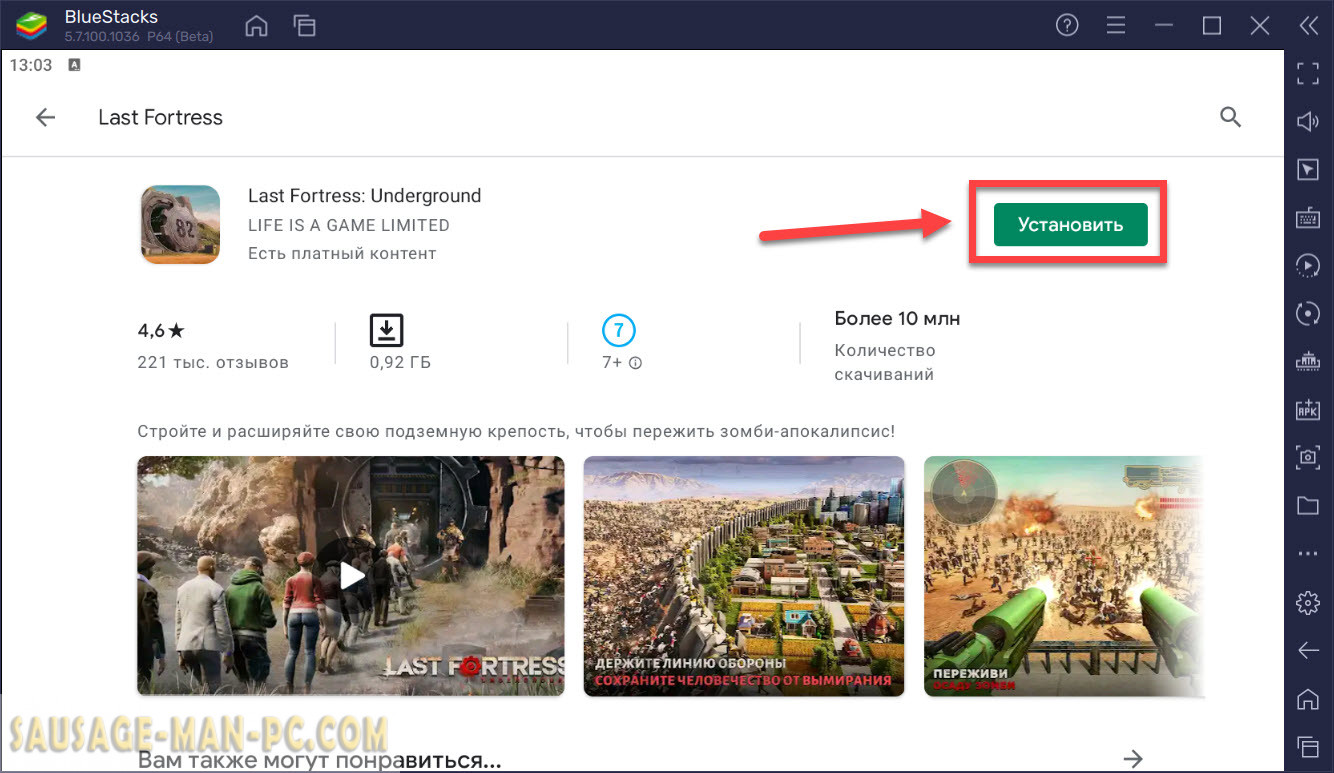This screenshot has height=773, width=1334.
Task: Click the circular play macro icon in sidebar
Action: click(x=1308, y=265)
